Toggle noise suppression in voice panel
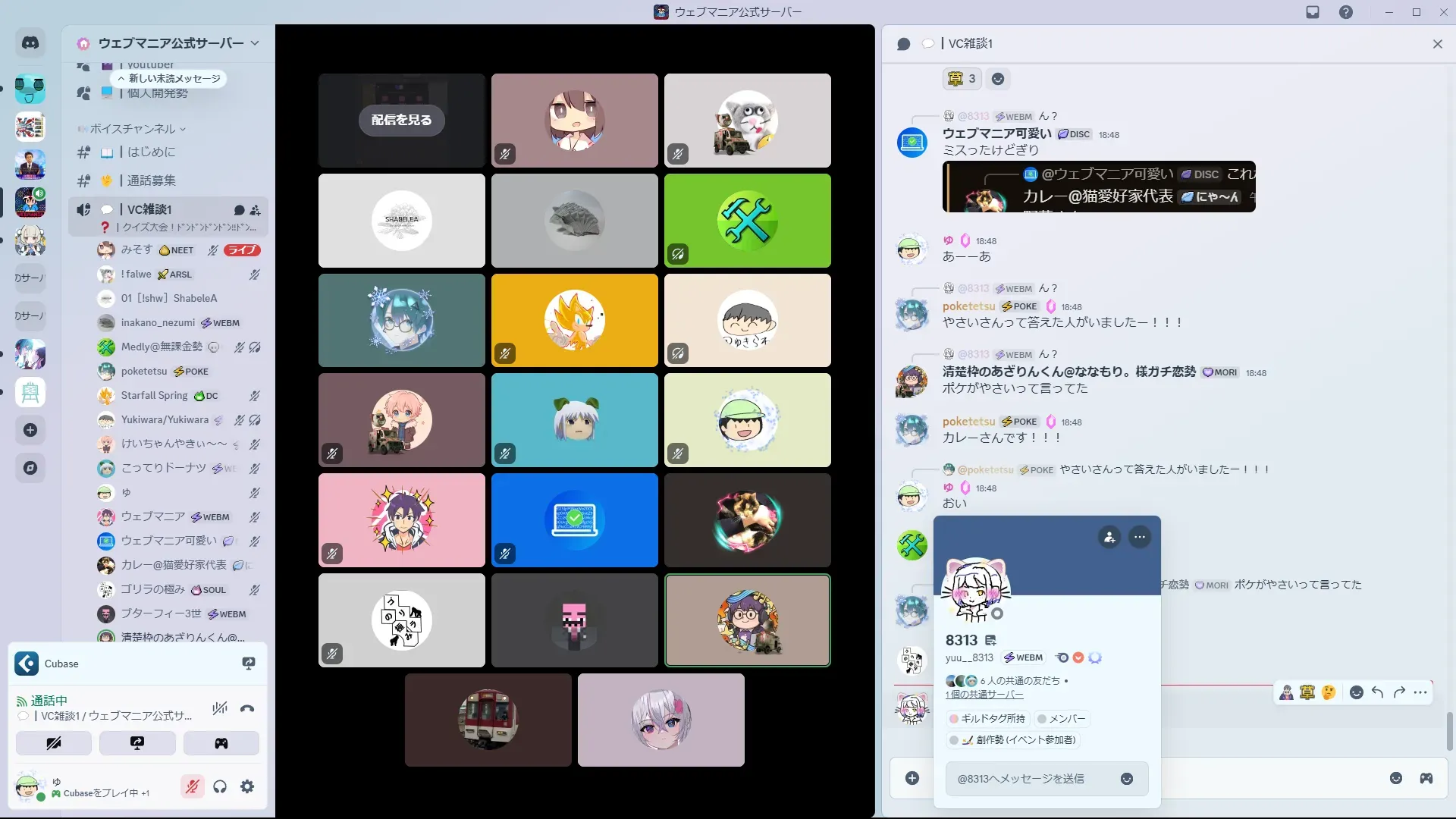Image resolution: width=1456 pixels, height=819 pixels. (220, 709)
